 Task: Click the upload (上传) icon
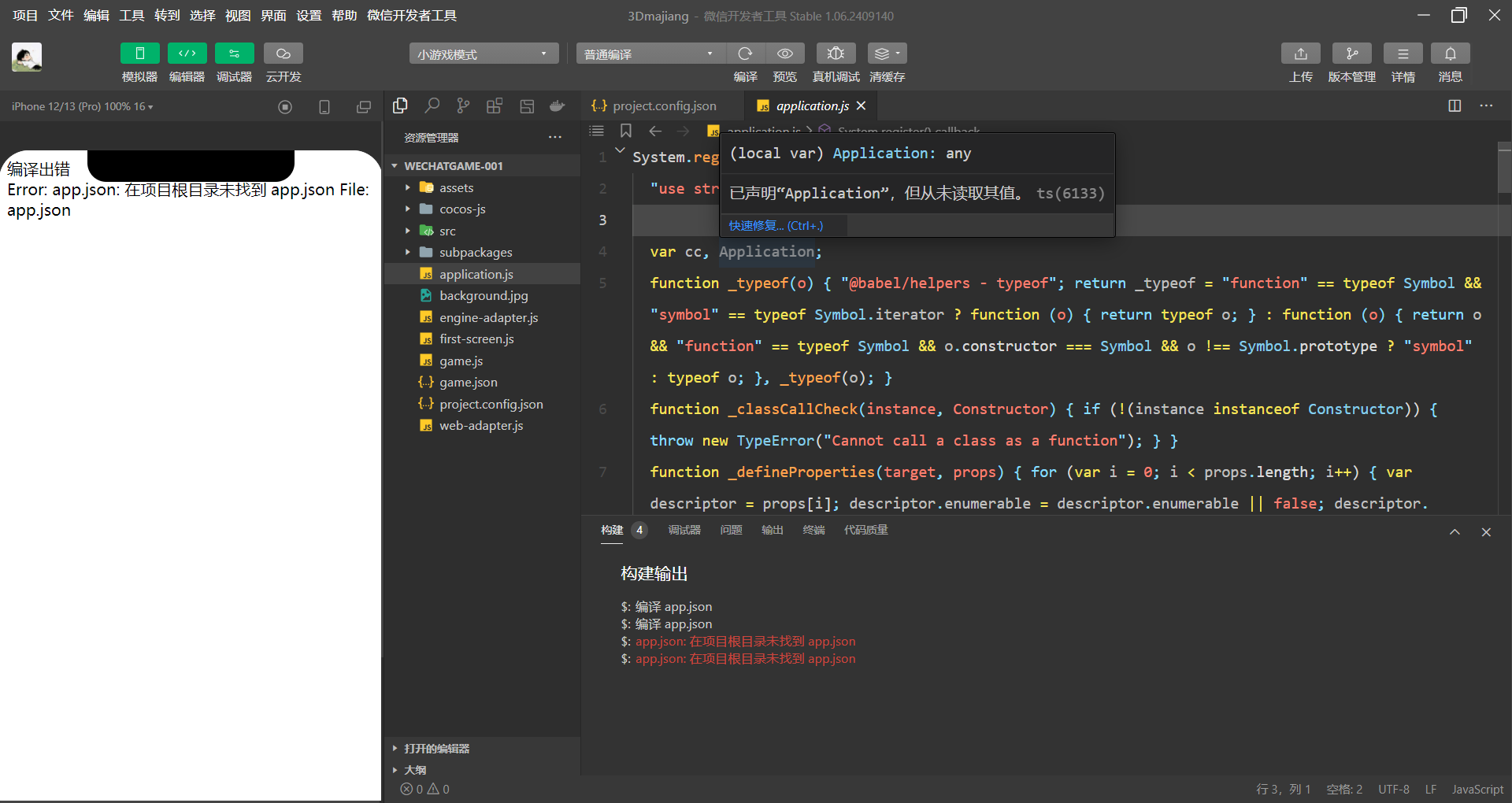tap(1301, 54)
